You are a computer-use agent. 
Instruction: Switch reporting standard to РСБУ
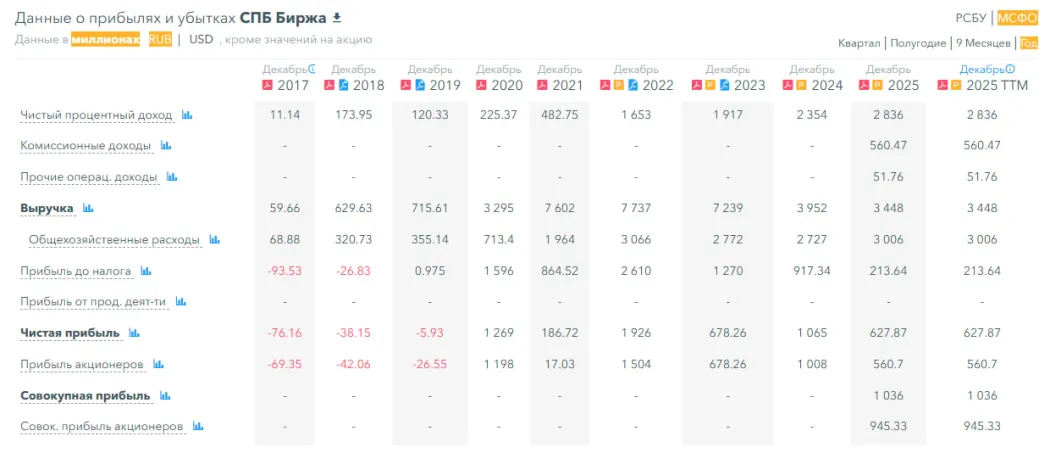point(971,18)
